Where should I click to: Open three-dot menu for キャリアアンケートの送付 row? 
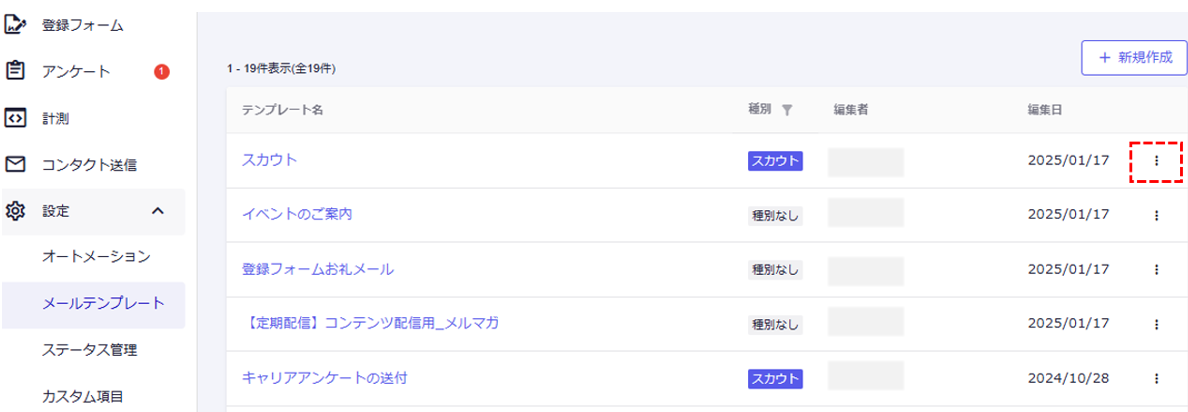1156,378
